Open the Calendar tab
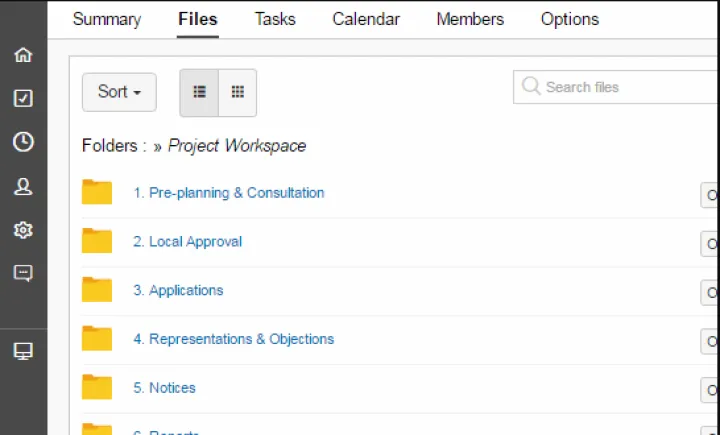Screen dimensions: 720x435 click(366, 19)
